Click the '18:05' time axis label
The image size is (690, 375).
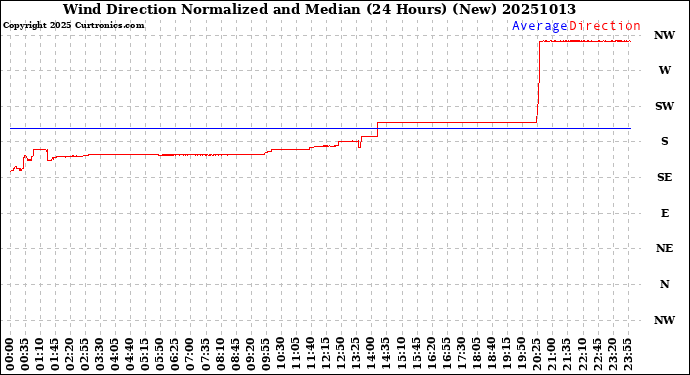coord(476,354)
